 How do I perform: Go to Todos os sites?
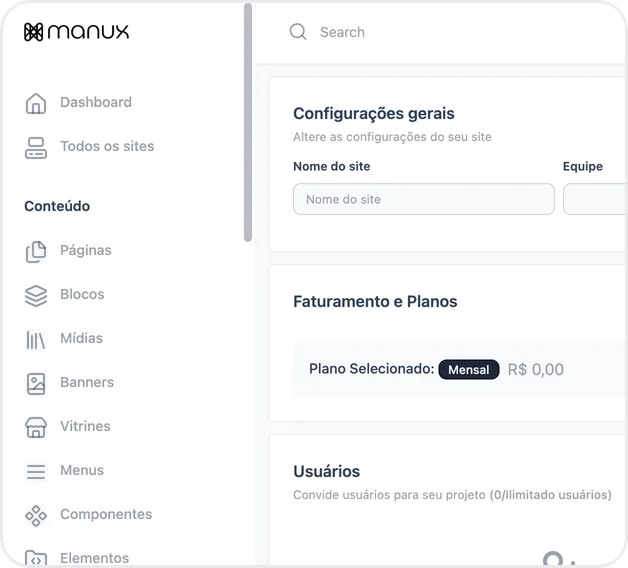pyautogui.click(x=107, y=146)
